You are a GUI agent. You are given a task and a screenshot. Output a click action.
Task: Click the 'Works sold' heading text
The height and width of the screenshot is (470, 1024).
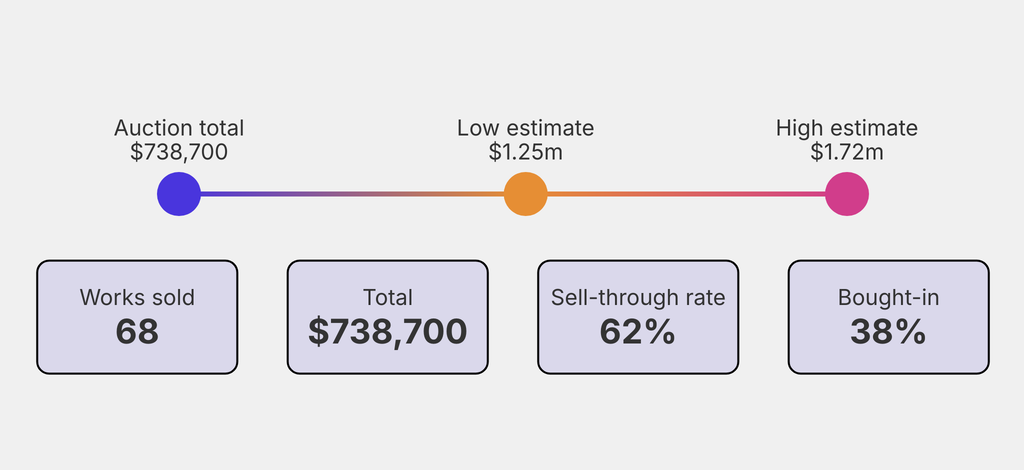pos(137,297)
